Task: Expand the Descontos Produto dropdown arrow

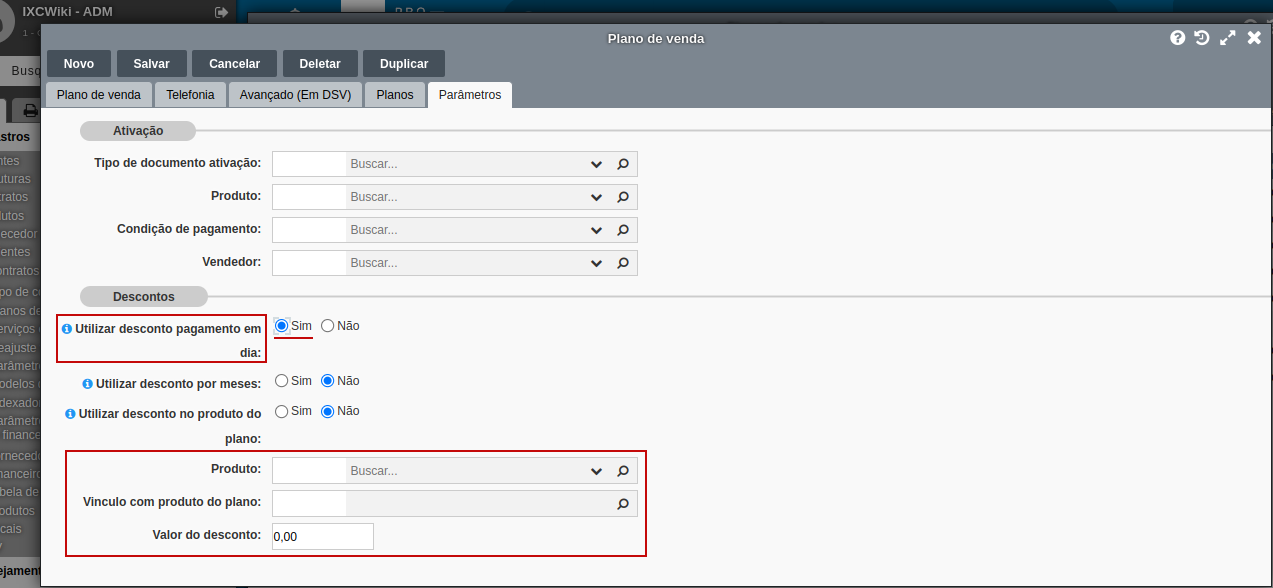Action: point(596,471)
